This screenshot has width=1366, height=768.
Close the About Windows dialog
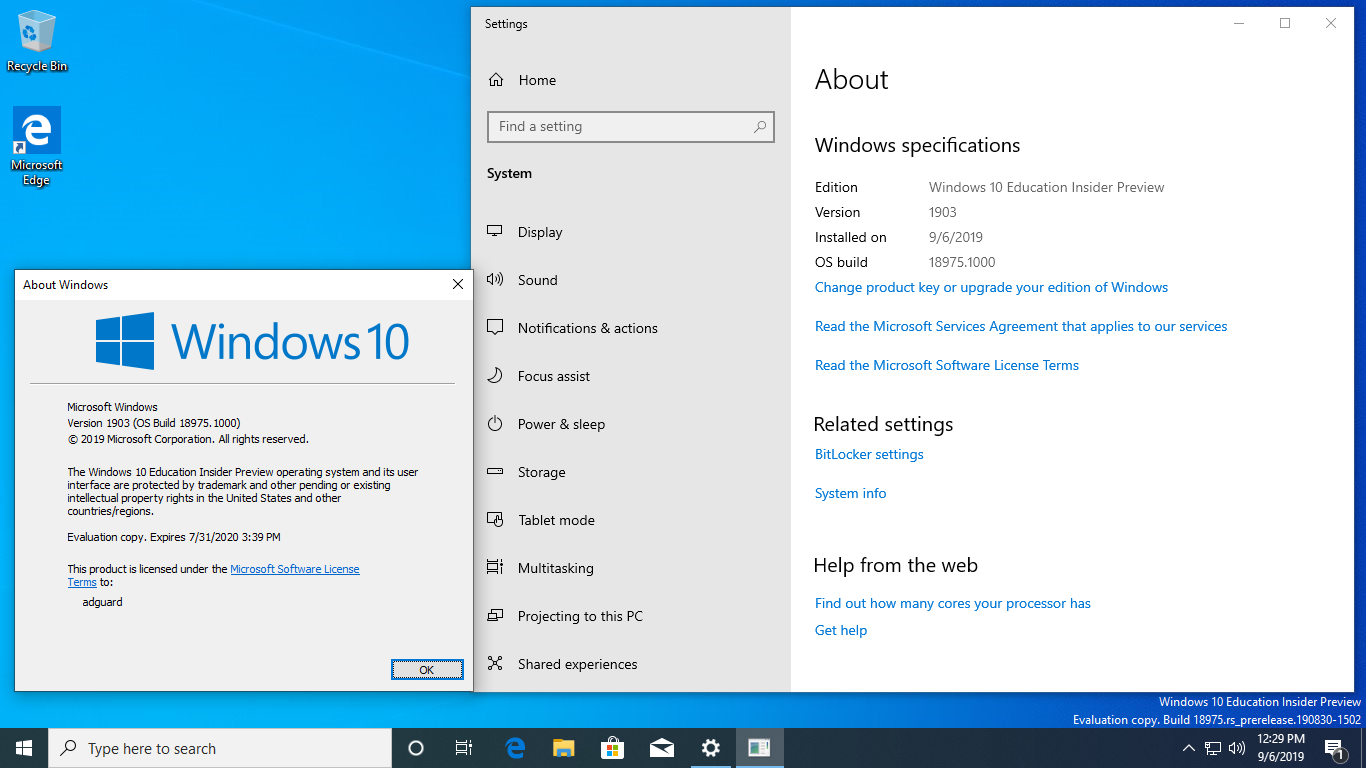(458, 284)
